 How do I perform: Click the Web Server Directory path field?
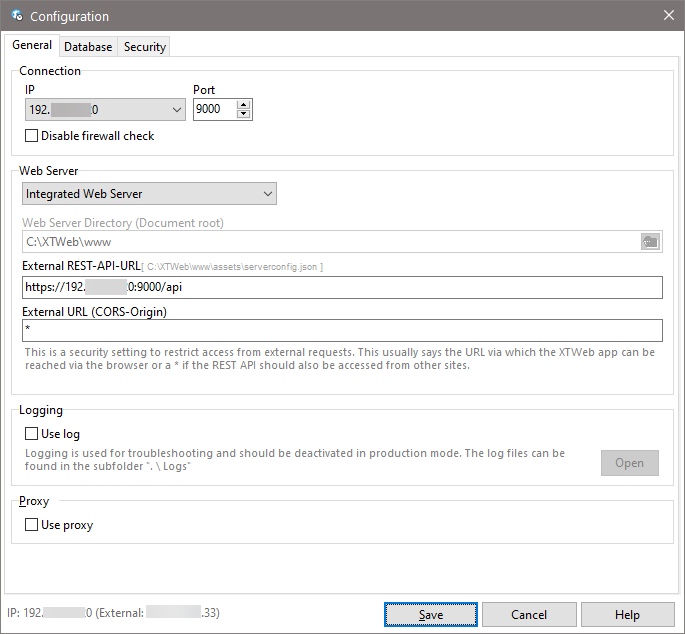pos(328,241)
